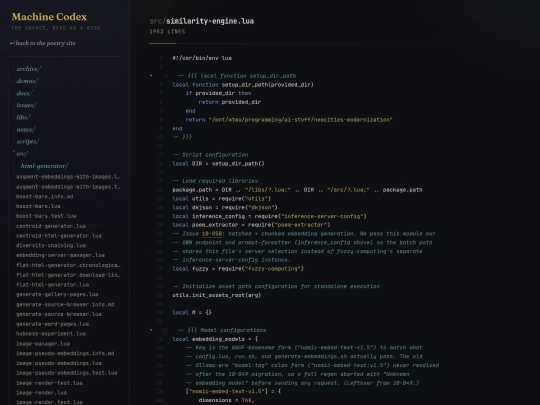Open image-pseudo-embeddings.lua file
540x405 pixels.
[59, 363]
